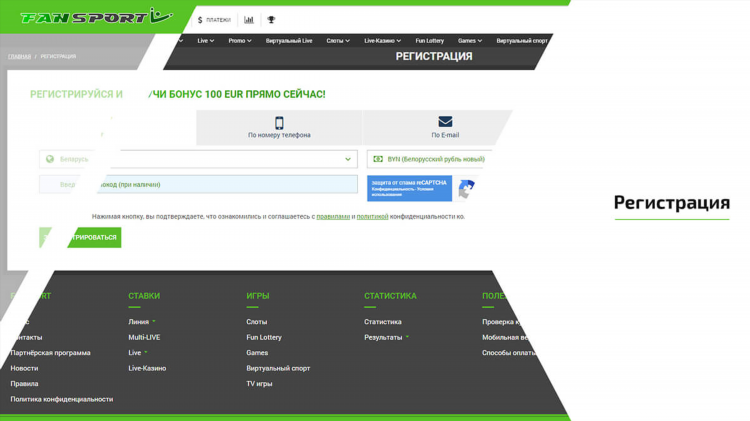Click the green Зарегистрироваться button
750x421 pixels.
pyautogui.click(x=80, y=237)
